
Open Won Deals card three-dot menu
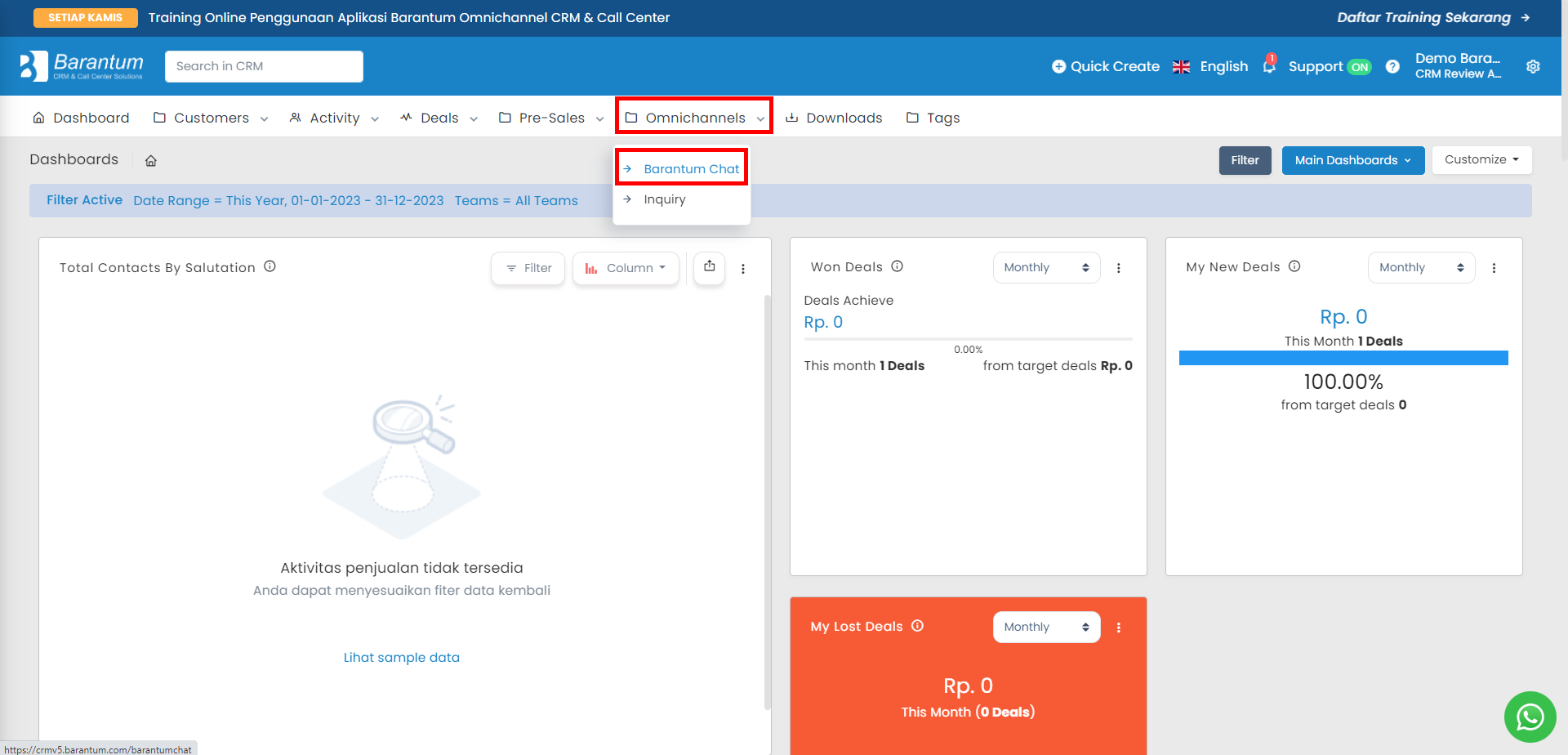pyautogui.click(x=1119, y=268)
